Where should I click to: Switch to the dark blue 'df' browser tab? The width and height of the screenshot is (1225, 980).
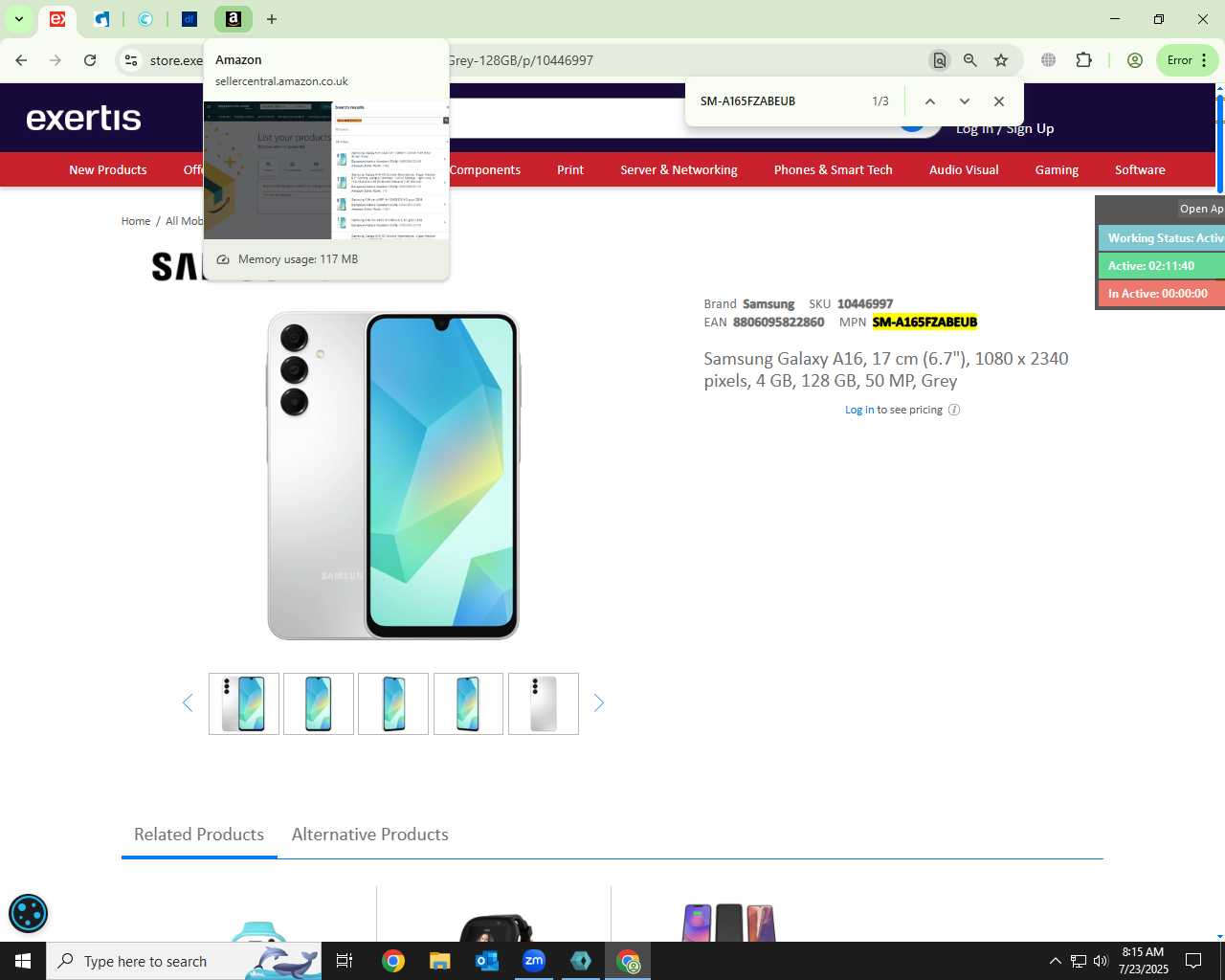point(189,19)
